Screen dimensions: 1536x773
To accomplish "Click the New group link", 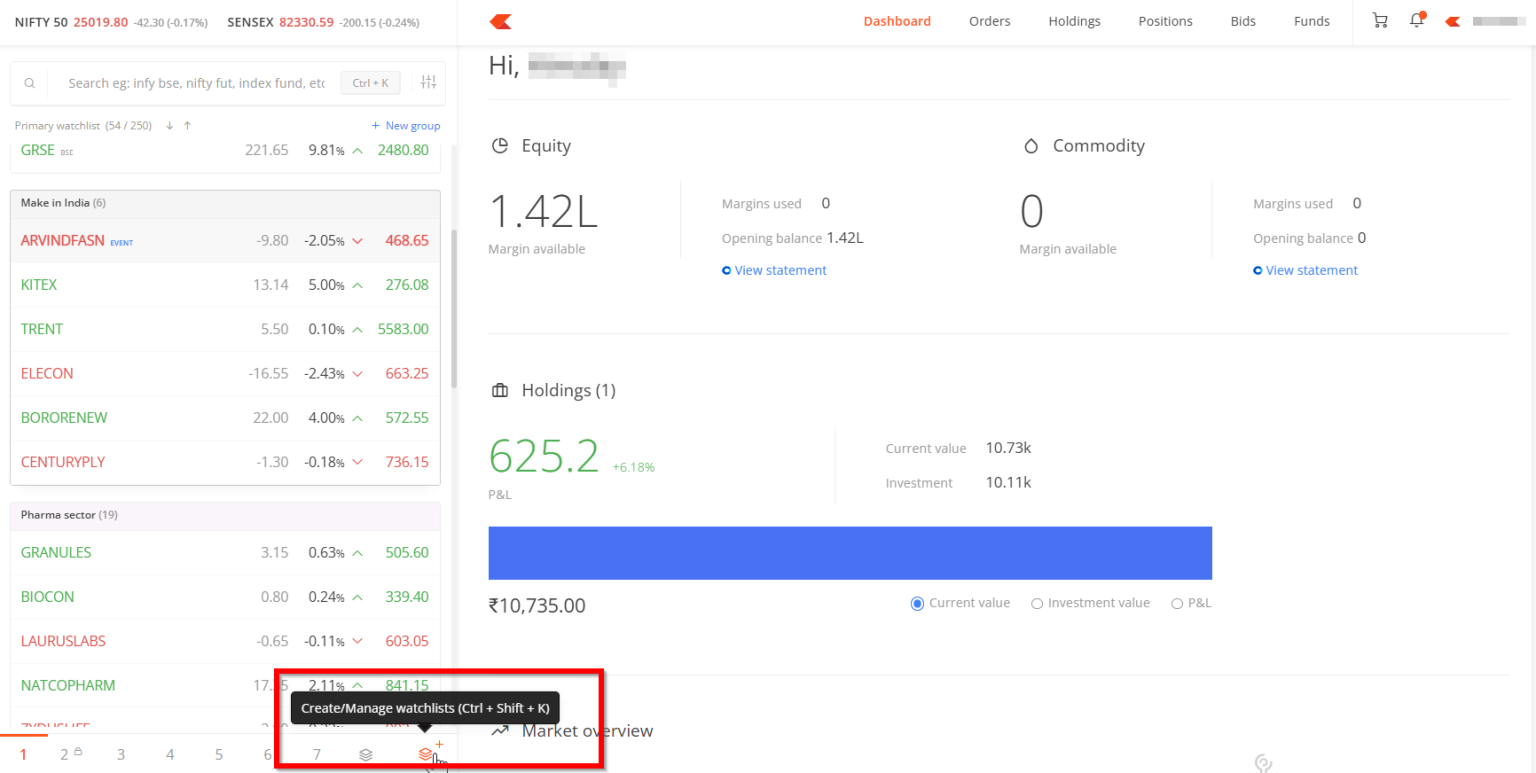I will (406, 125).
